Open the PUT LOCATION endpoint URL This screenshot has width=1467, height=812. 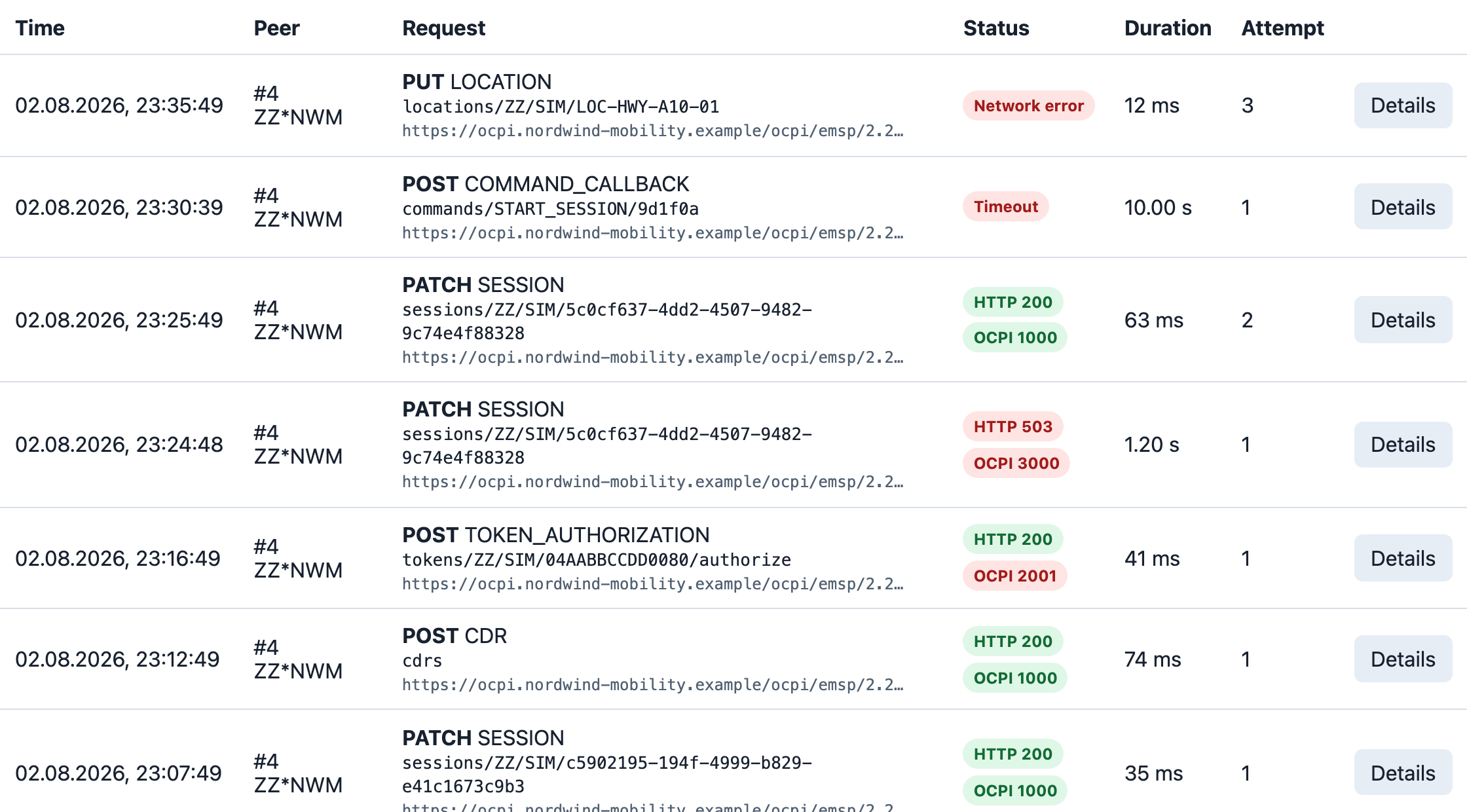(x=652, y=130)
